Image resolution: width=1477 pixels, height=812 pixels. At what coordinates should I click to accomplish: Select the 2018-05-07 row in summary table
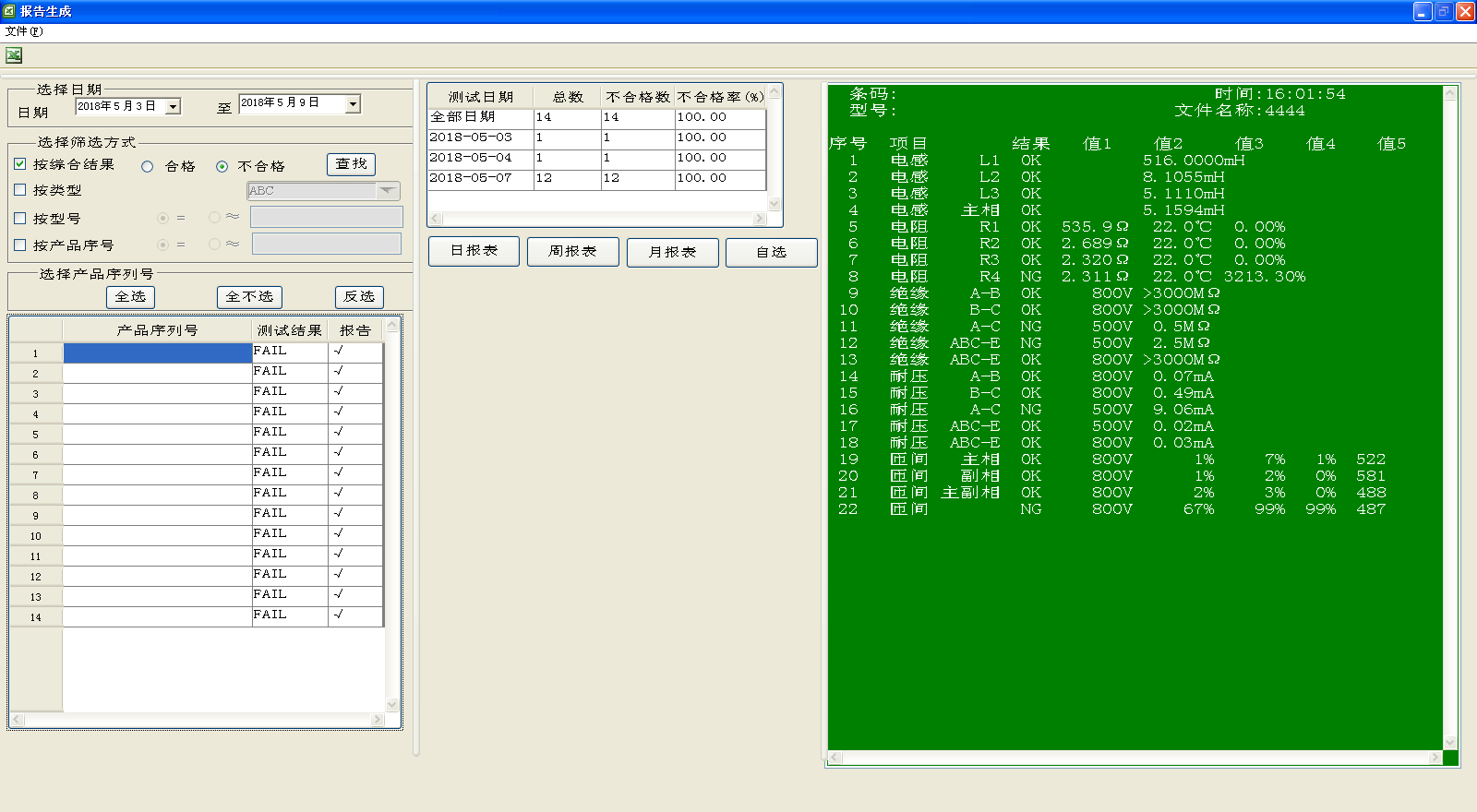click(x=471, y=178)
